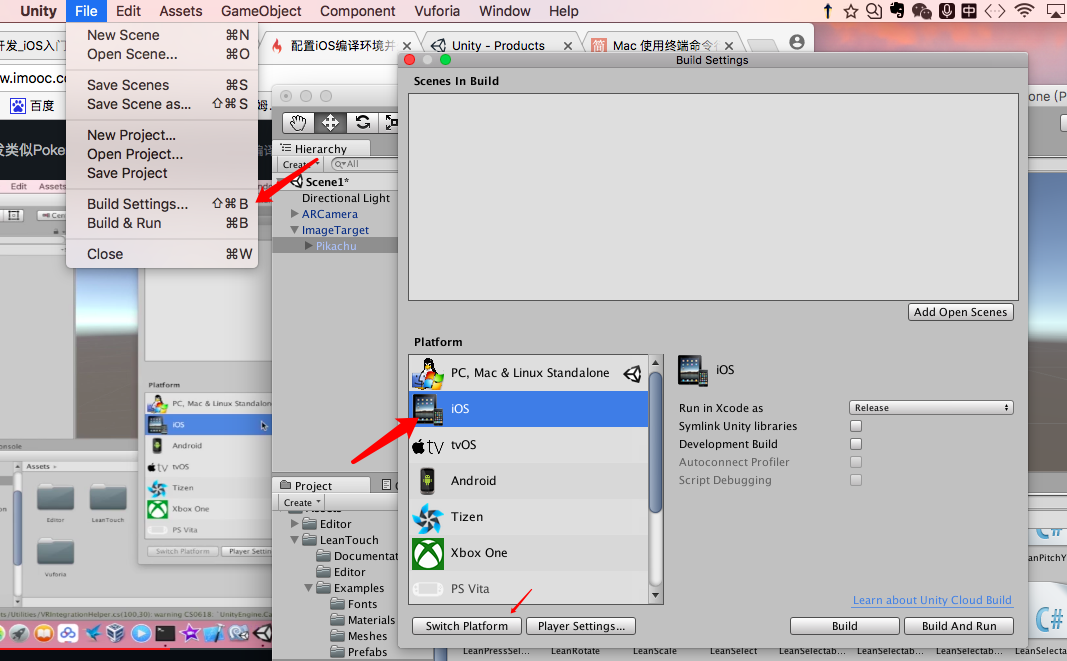Click the Switch Platform button
The image size is (1067, 661).
(467, 626)
